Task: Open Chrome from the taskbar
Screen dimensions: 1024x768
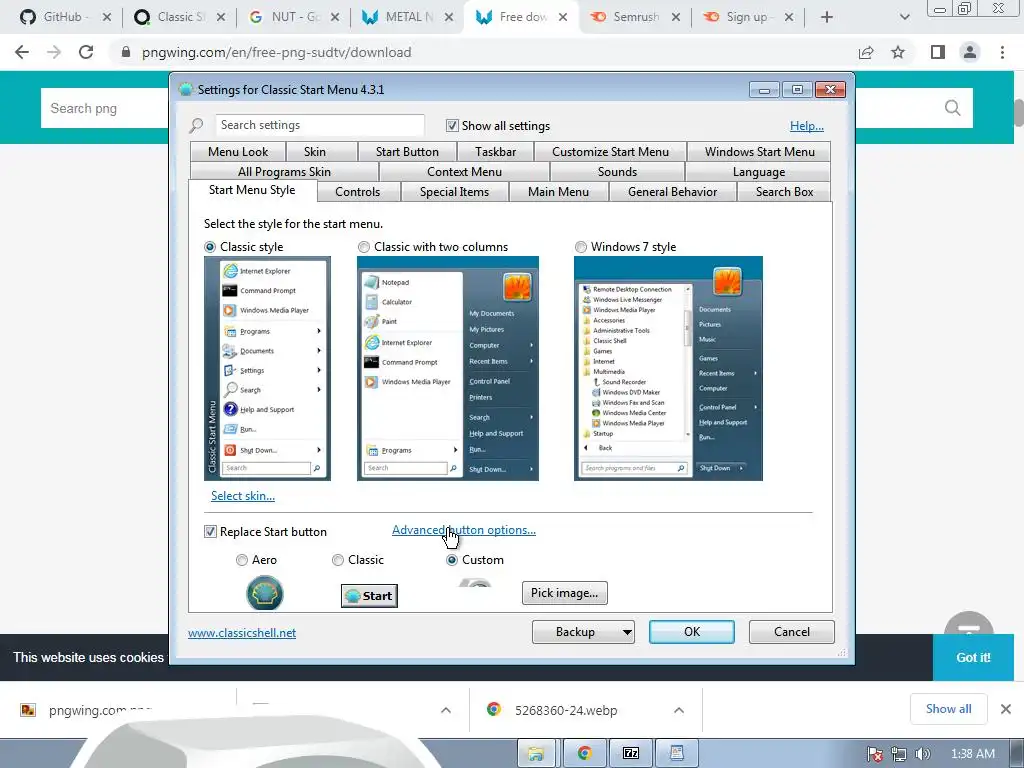Action: point(584,753)
